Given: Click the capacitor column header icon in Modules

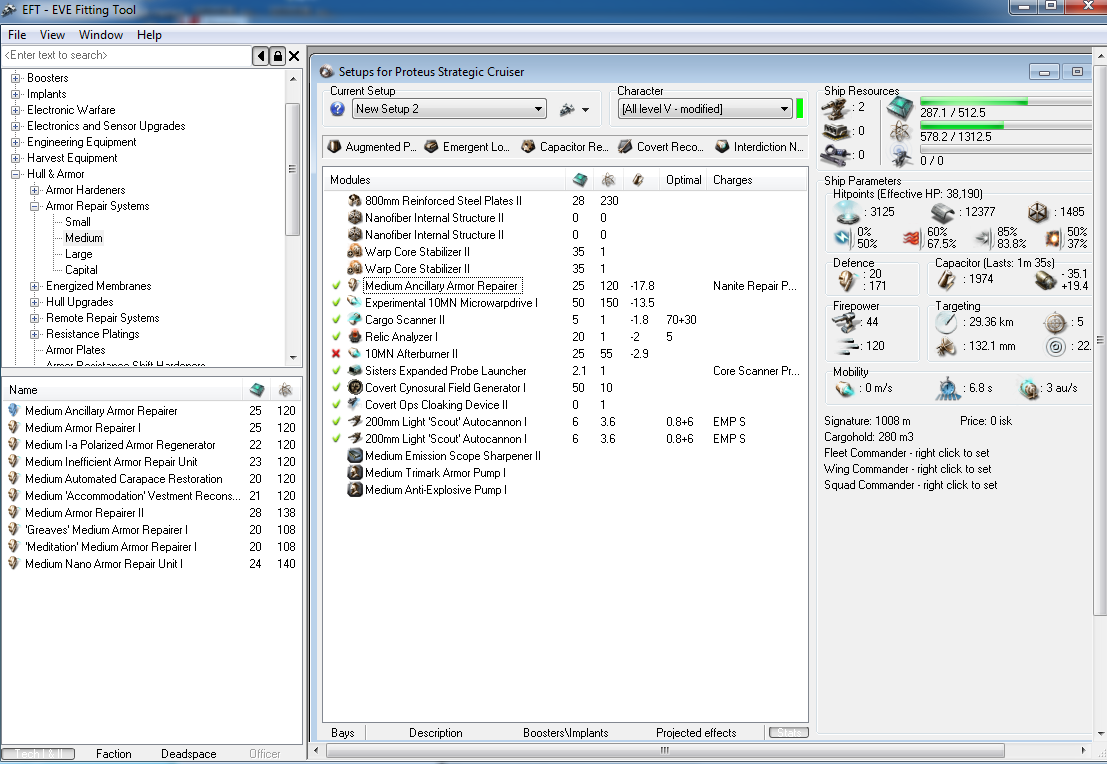Looking at the screenshot, I should click(x=638, y=180).
